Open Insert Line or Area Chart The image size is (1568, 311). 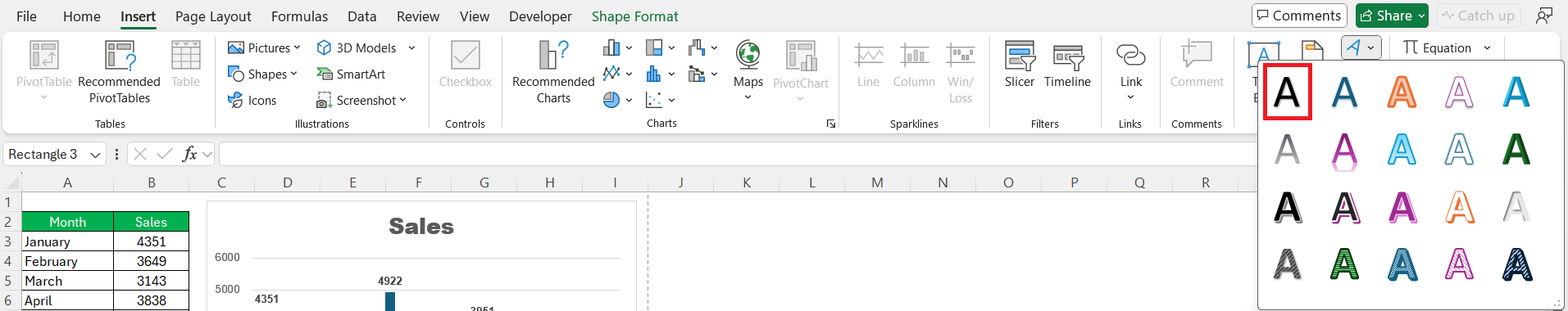pos(617,74)
